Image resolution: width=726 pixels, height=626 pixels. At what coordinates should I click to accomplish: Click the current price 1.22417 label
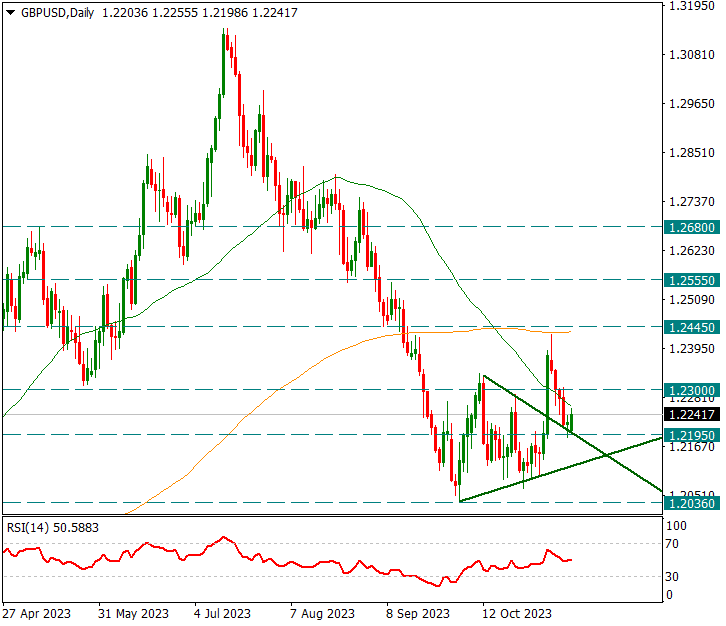click(x=692, y=414)
